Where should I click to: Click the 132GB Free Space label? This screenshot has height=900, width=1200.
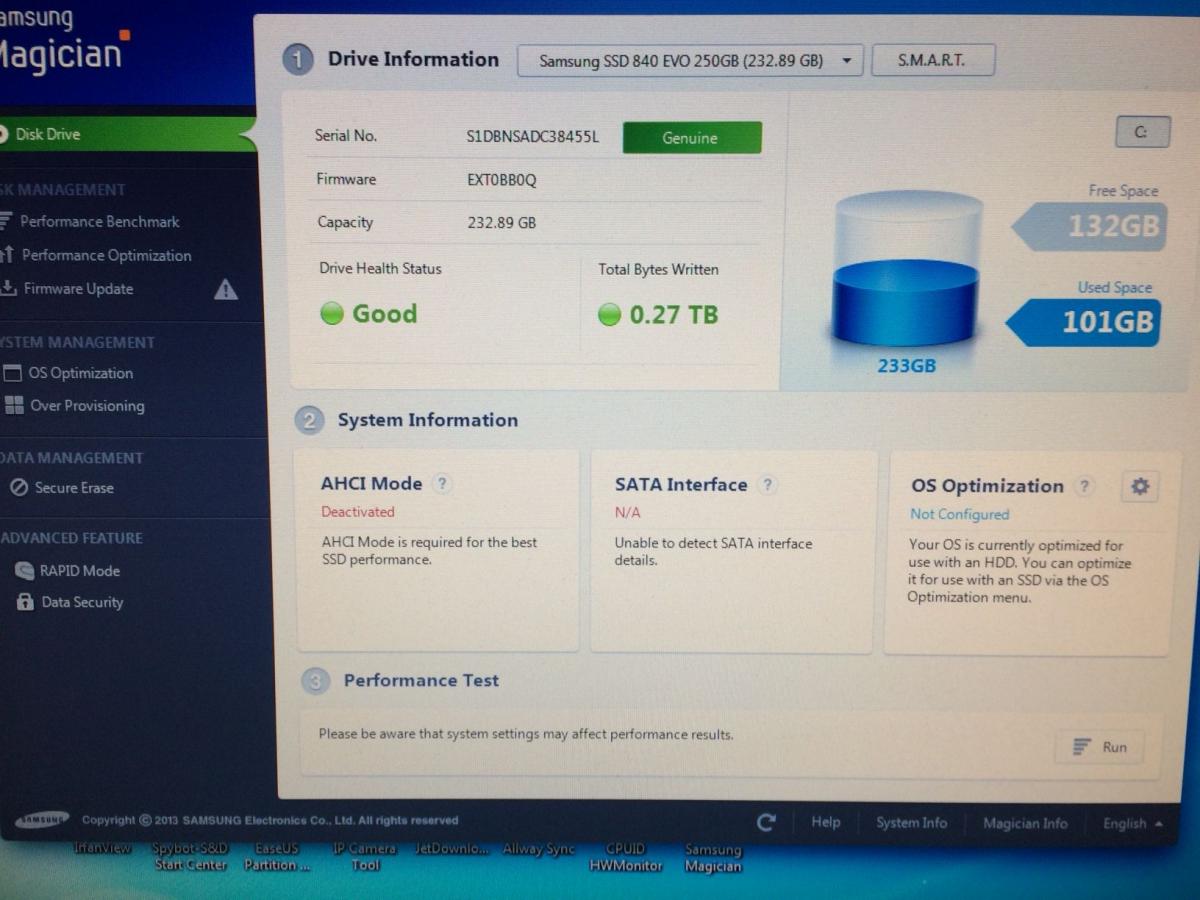pyautogui.click(x=1090, y=226)
